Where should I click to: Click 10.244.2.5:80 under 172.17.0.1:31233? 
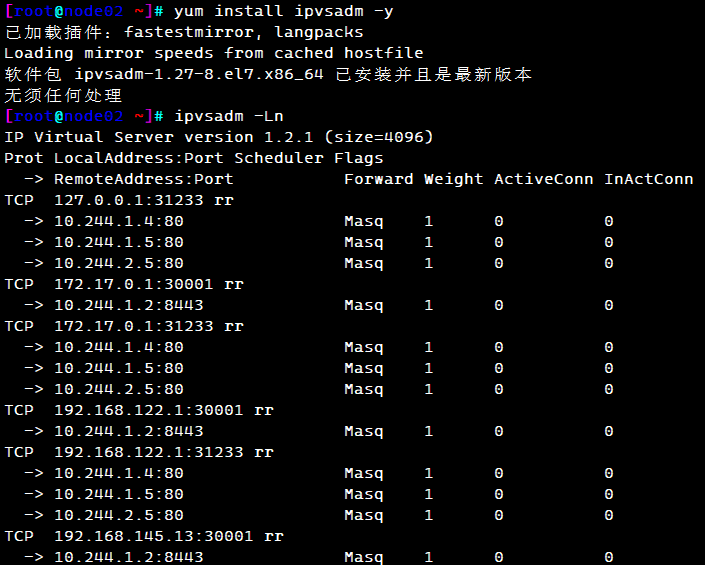pyautogui.click(x=119, y=389)
